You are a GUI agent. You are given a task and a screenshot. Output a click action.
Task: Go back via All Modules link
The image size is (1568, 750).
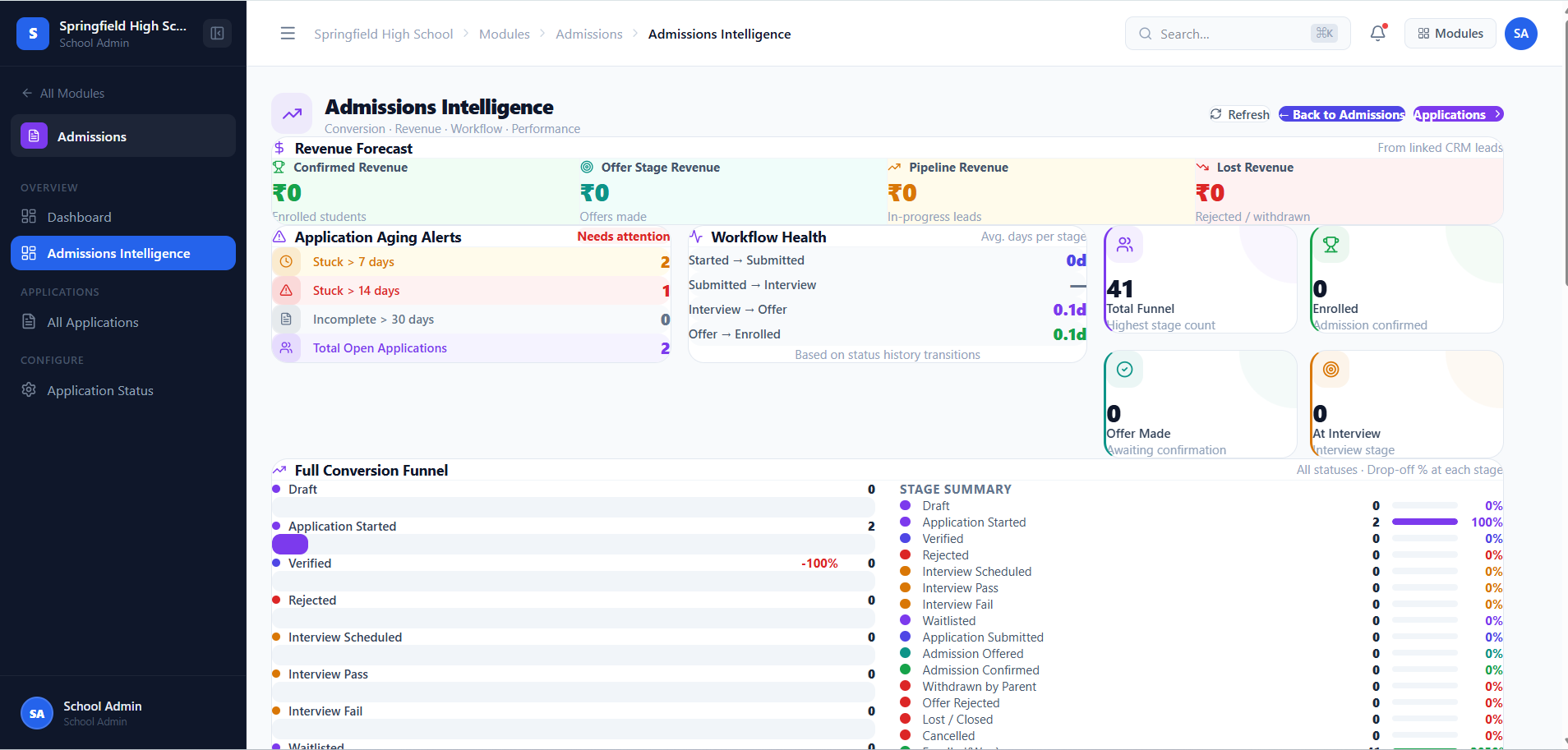tap(64, 93)
